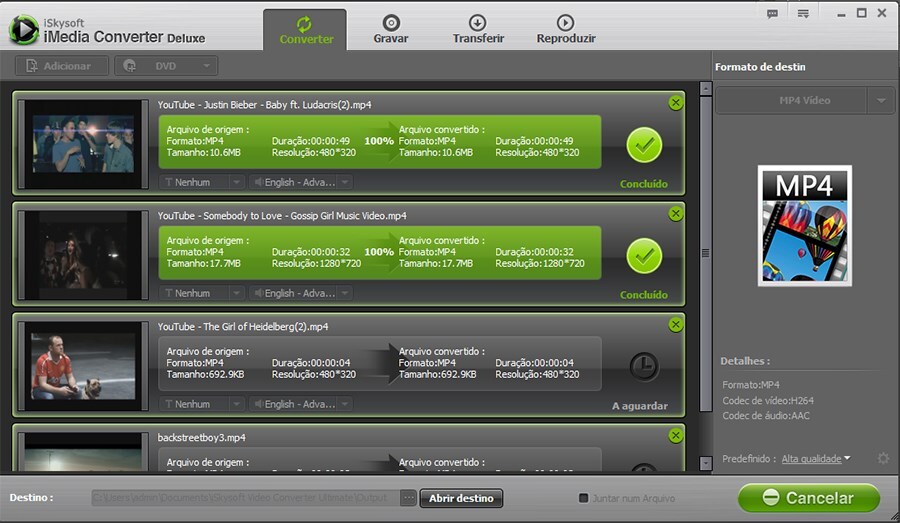Screen dimensions: 900x523
Task: Click the title YouTube - Justin Bieber - Baby ft. Ludacris(2).mp4
Action: point(264,104)
